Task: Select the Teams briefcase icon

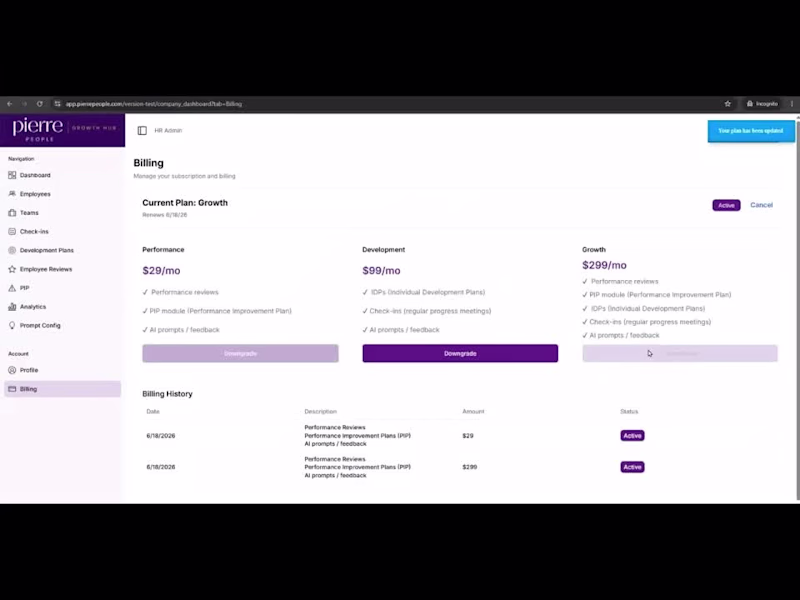Action: 12,213
